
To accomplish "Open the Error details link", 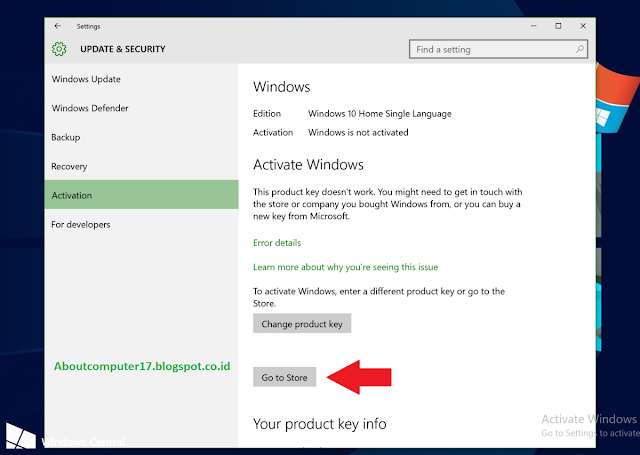I will (x=277, y=243).
